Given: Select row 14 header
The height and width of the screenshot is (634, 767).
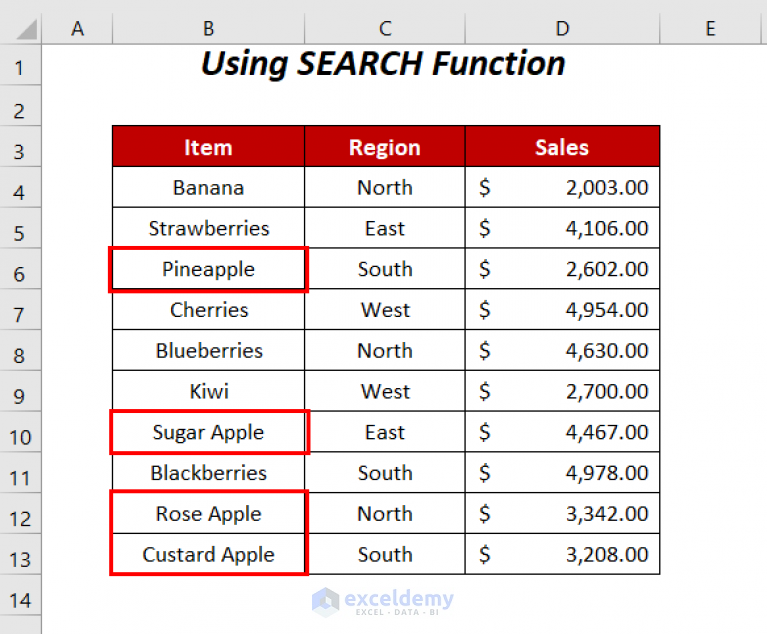Looking at the screenshot, I should (x=20, y=600).
